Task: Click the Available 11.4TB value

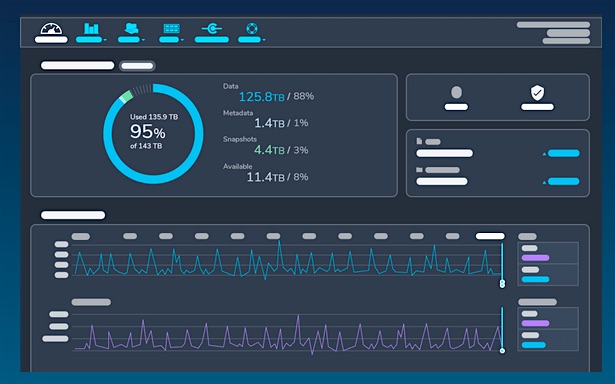Action: point(266,177)
